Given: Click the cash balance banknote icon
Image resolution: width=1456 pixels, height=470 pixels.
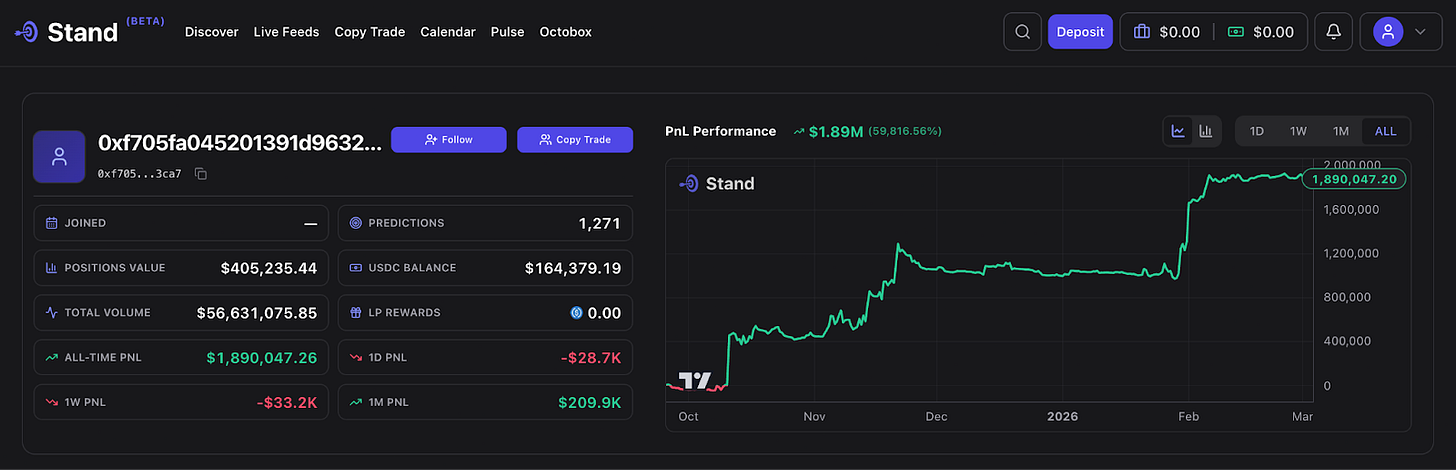Looking at the screenshot, I should 1236,32.
